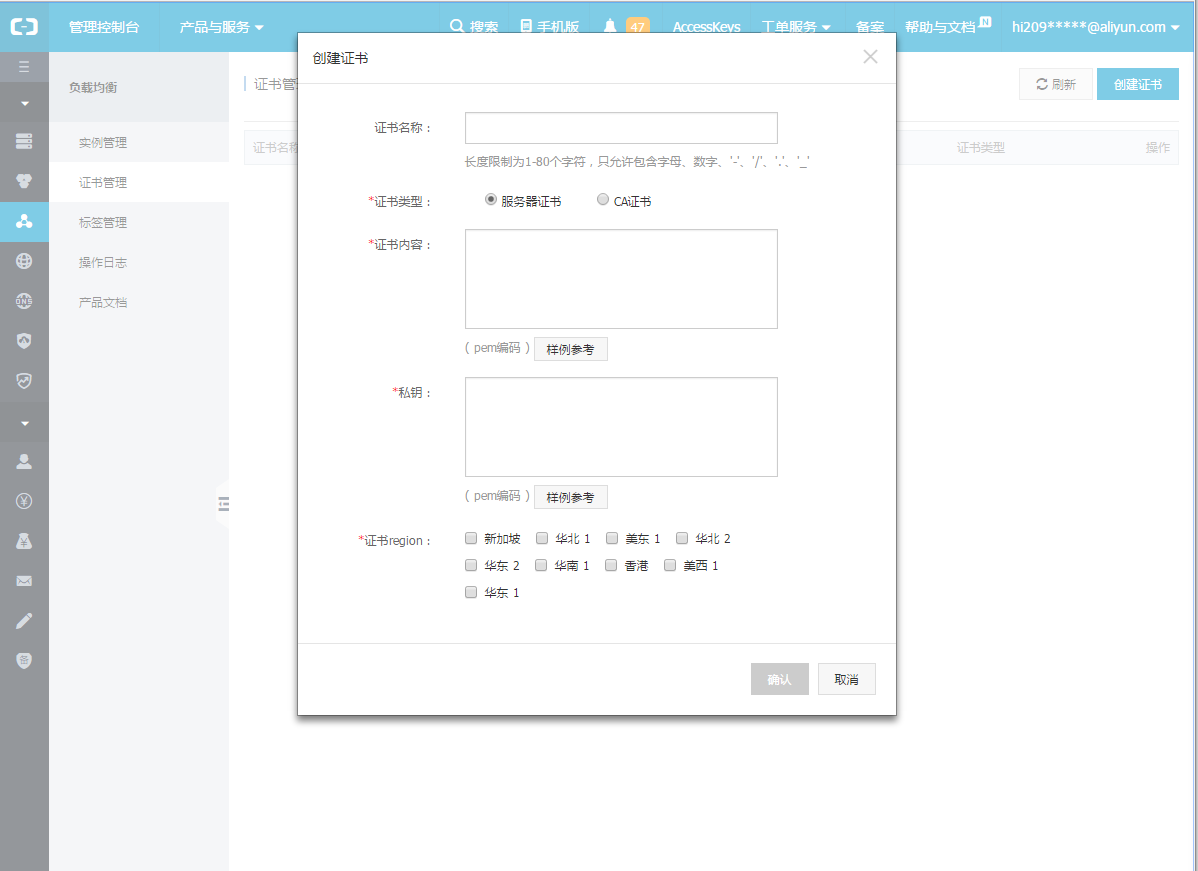Click the 确认 button to confirm
Viewport: 1198px width, 871px height.
tap(779, 679)
